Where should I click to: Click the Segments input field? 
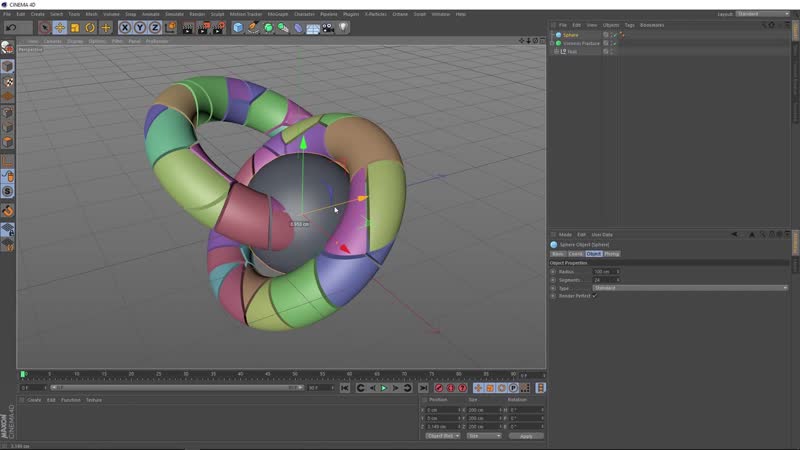(604, 280)
